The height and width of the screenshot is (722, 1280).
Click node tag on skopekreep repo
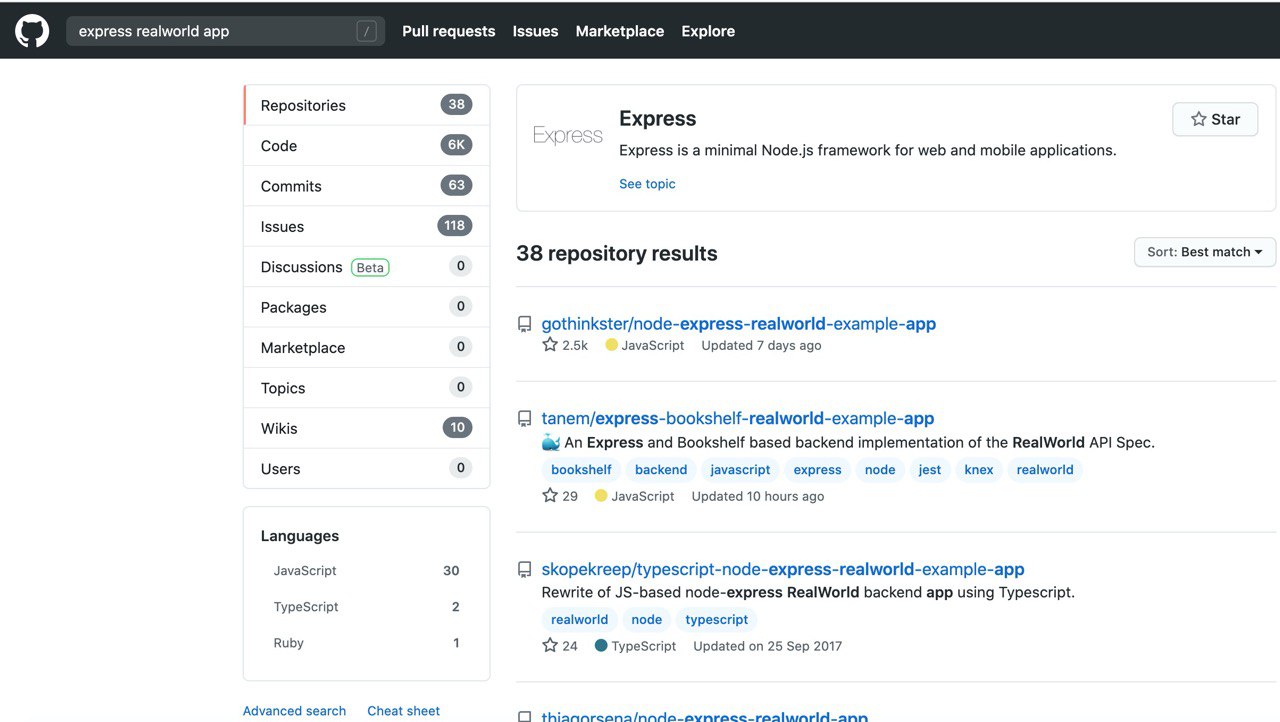tap(647, 620)
